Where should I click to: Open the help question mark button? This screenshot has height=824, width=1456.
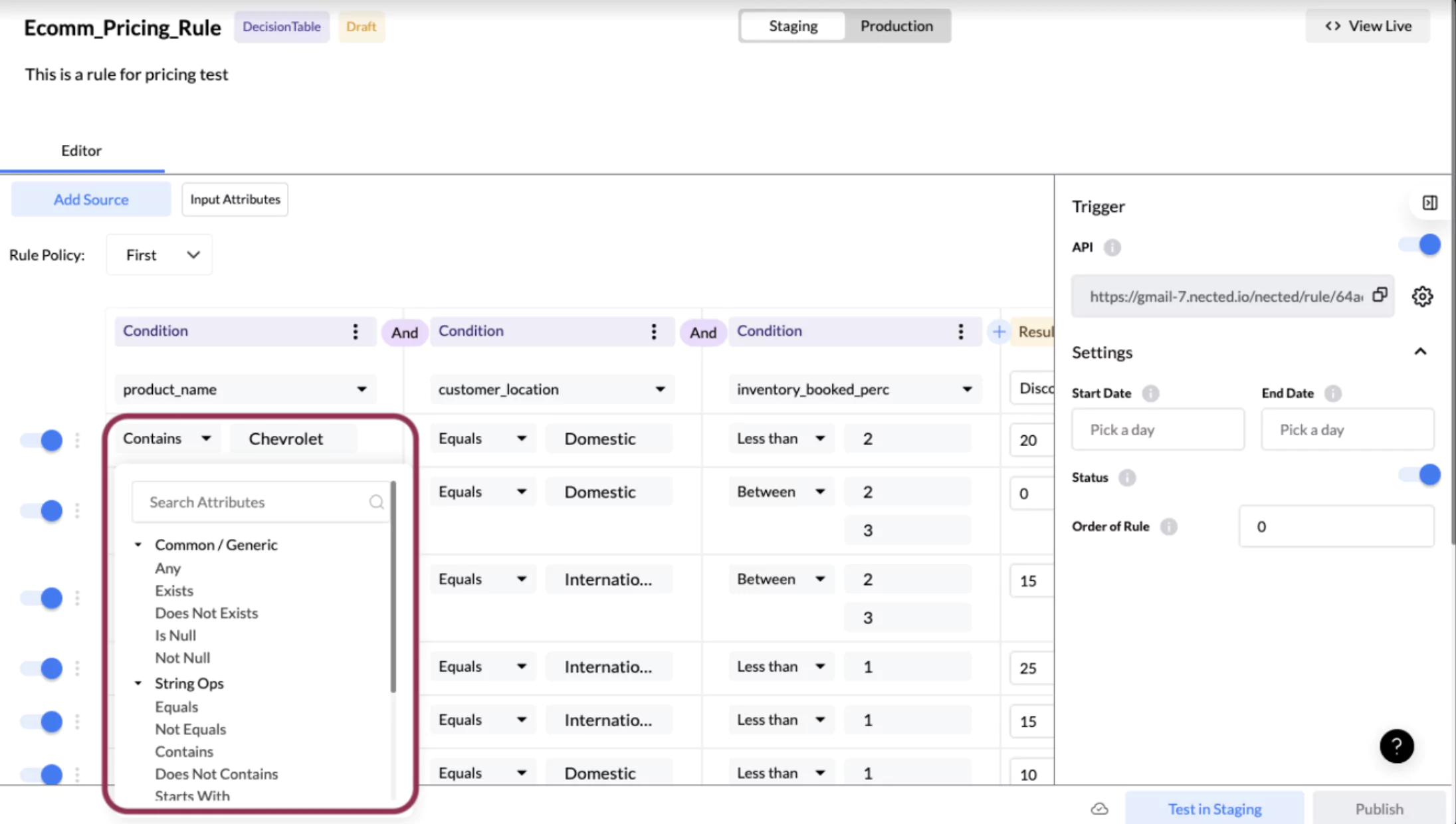pos(1396,746)
